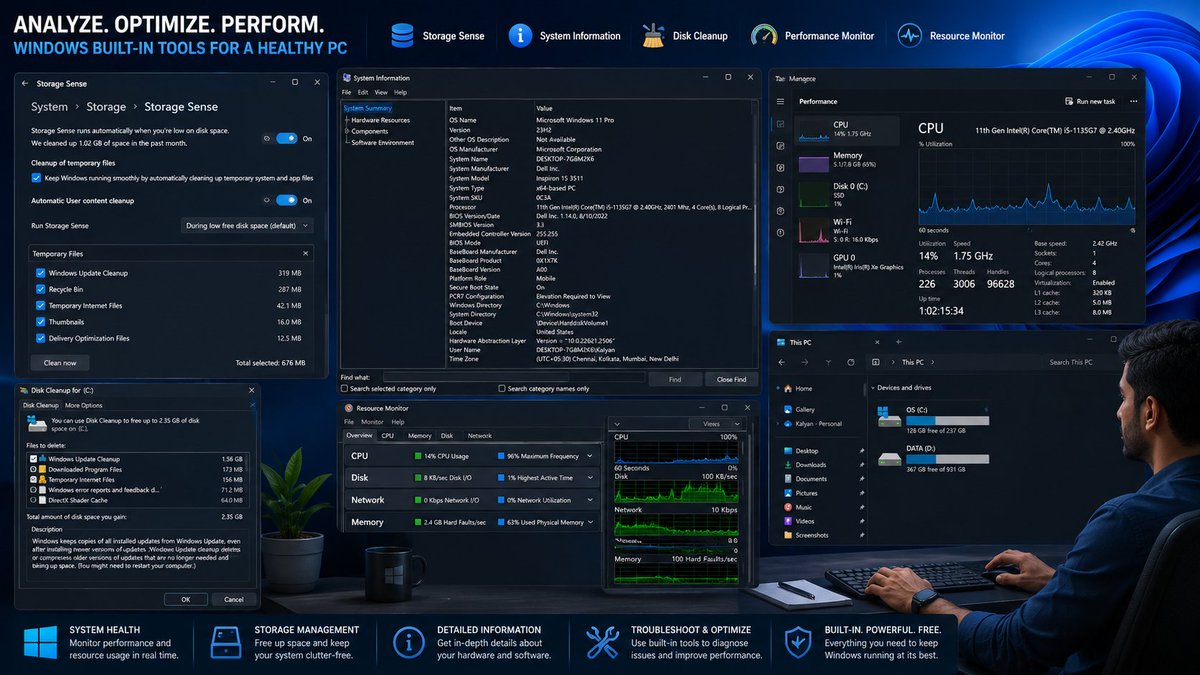This screenshot has height=675, width=1200.
Task: Toggle Storage Sense runs automatically switch
Action: coord(286,139)
